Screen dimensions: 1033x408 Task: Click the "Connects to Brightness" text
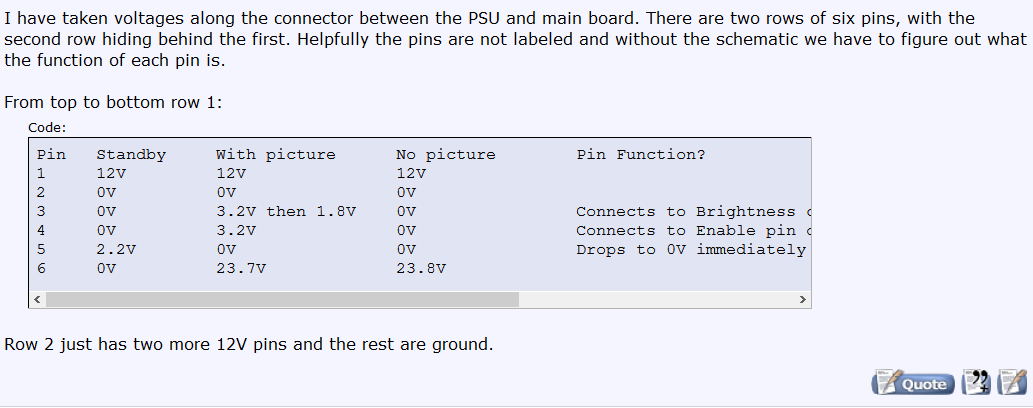[686, 212]
